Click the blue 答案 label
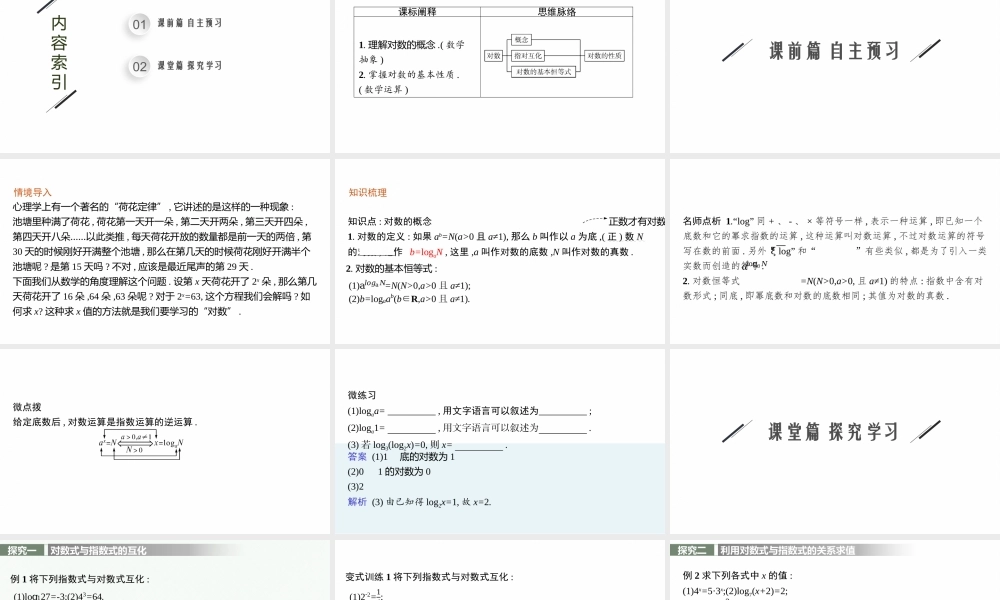Screen dimensions: 1000x600 tap(357, 457)
